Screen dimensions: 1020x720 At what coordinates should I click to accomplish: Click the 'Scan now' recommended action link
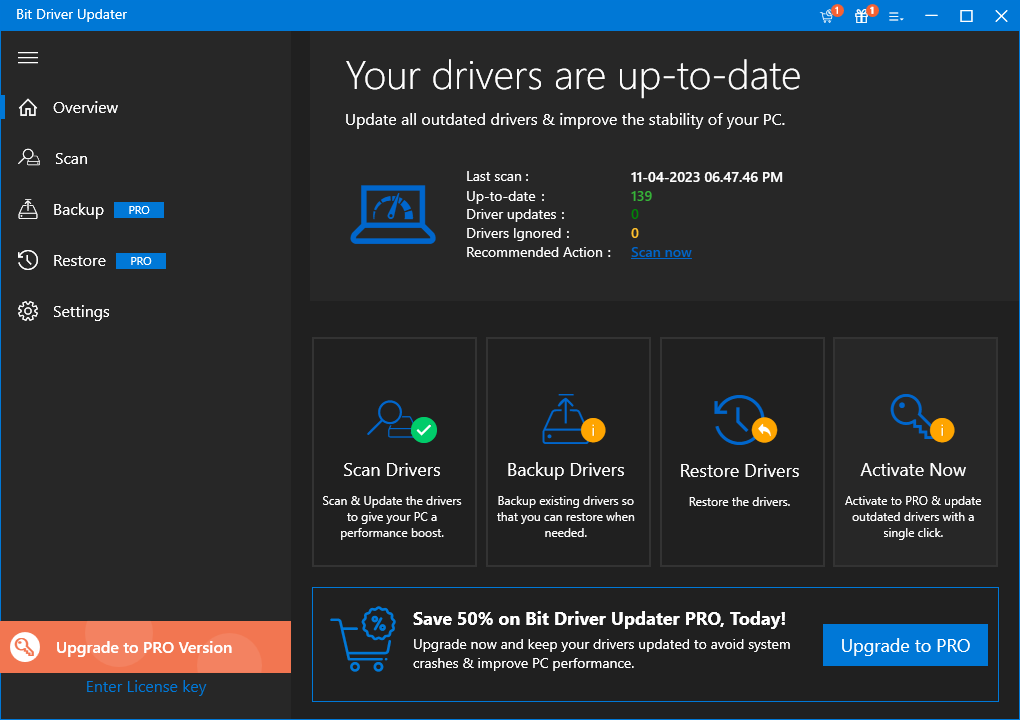[661, 253]
